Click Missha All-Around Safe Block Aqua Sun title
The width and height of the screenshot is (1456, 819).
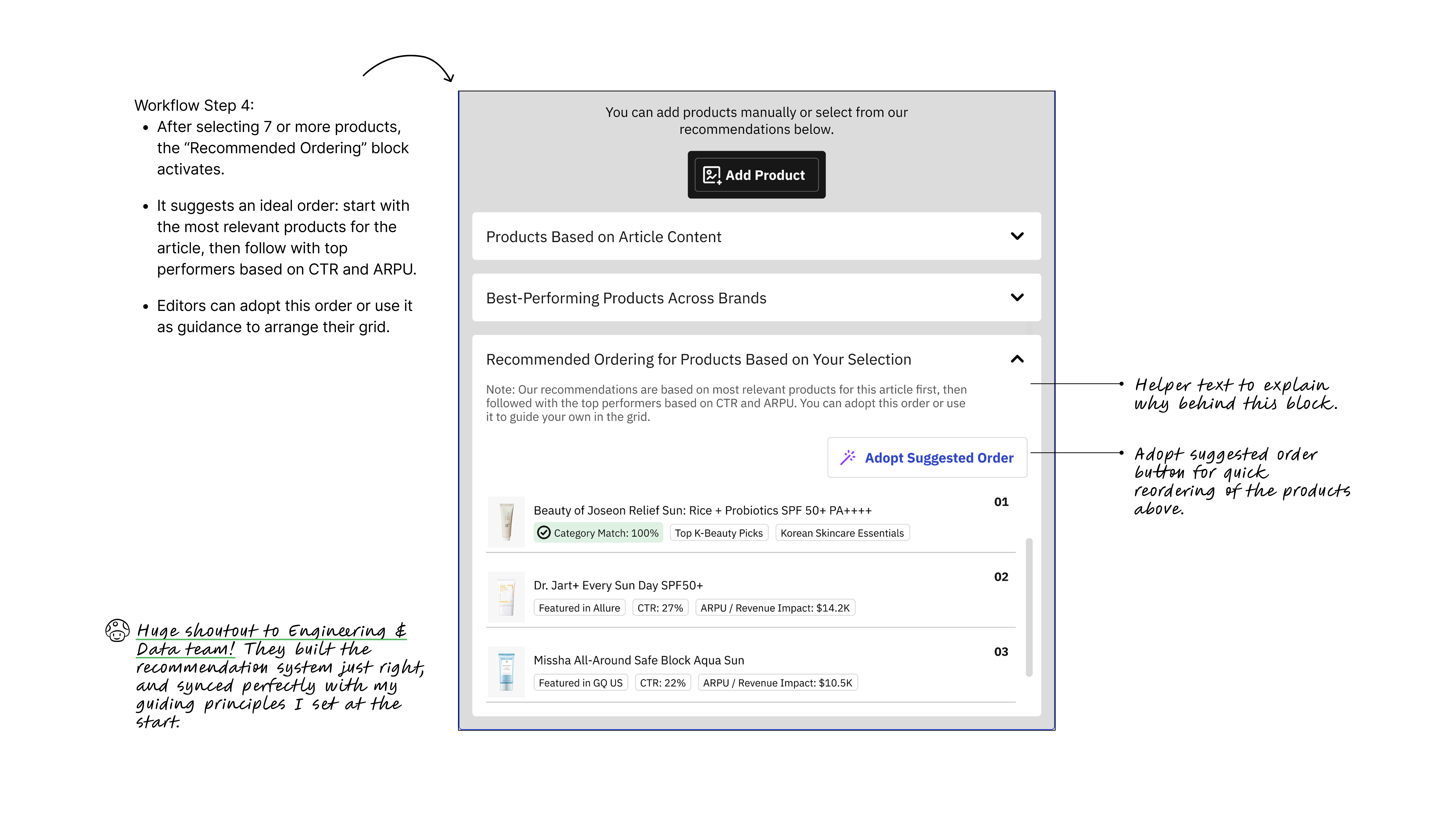pos(639,660)
